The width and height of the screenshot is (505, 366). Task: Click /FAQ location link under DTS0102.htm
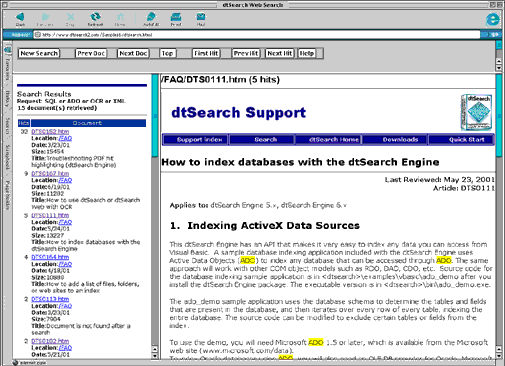(x=65, y=348)
